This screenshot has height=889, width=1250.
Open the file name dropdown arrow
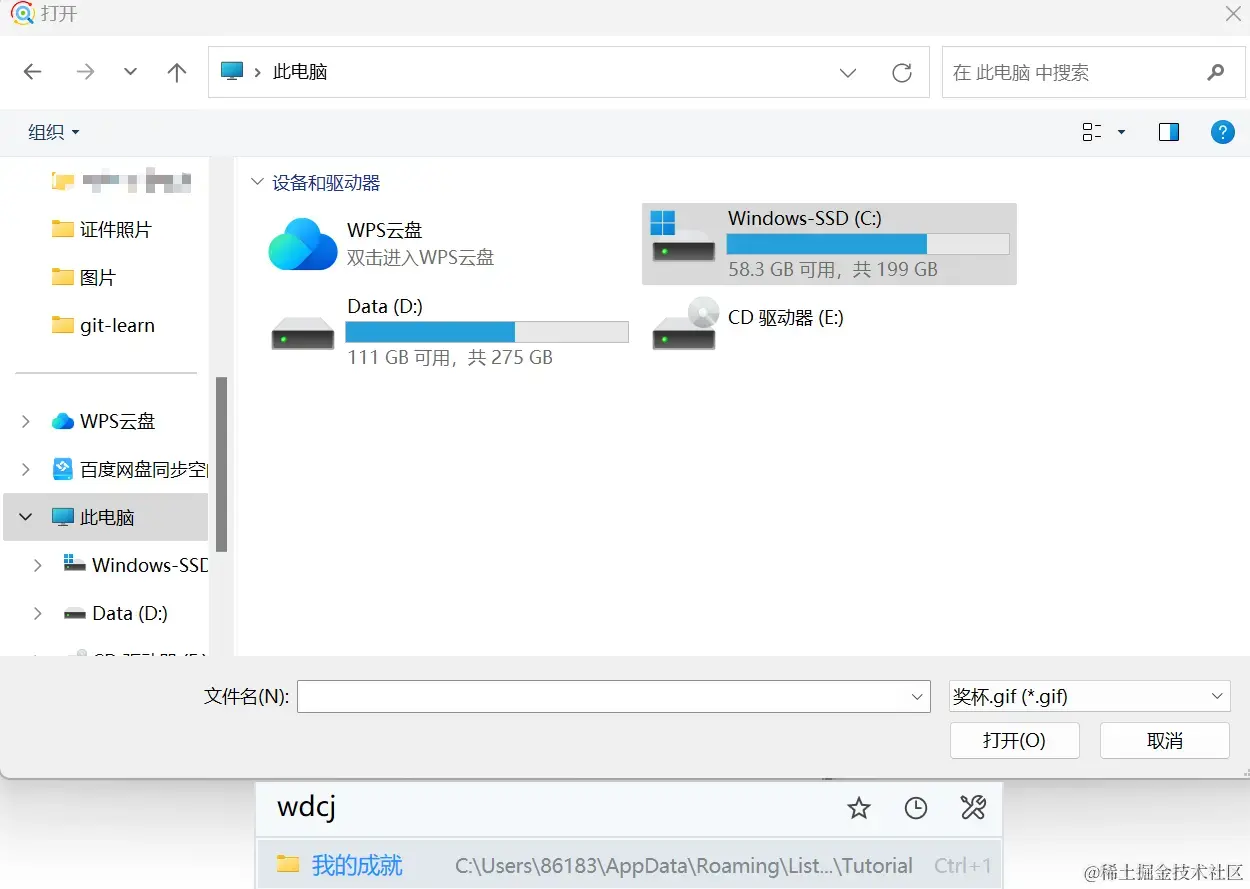(x=918, y=697)
